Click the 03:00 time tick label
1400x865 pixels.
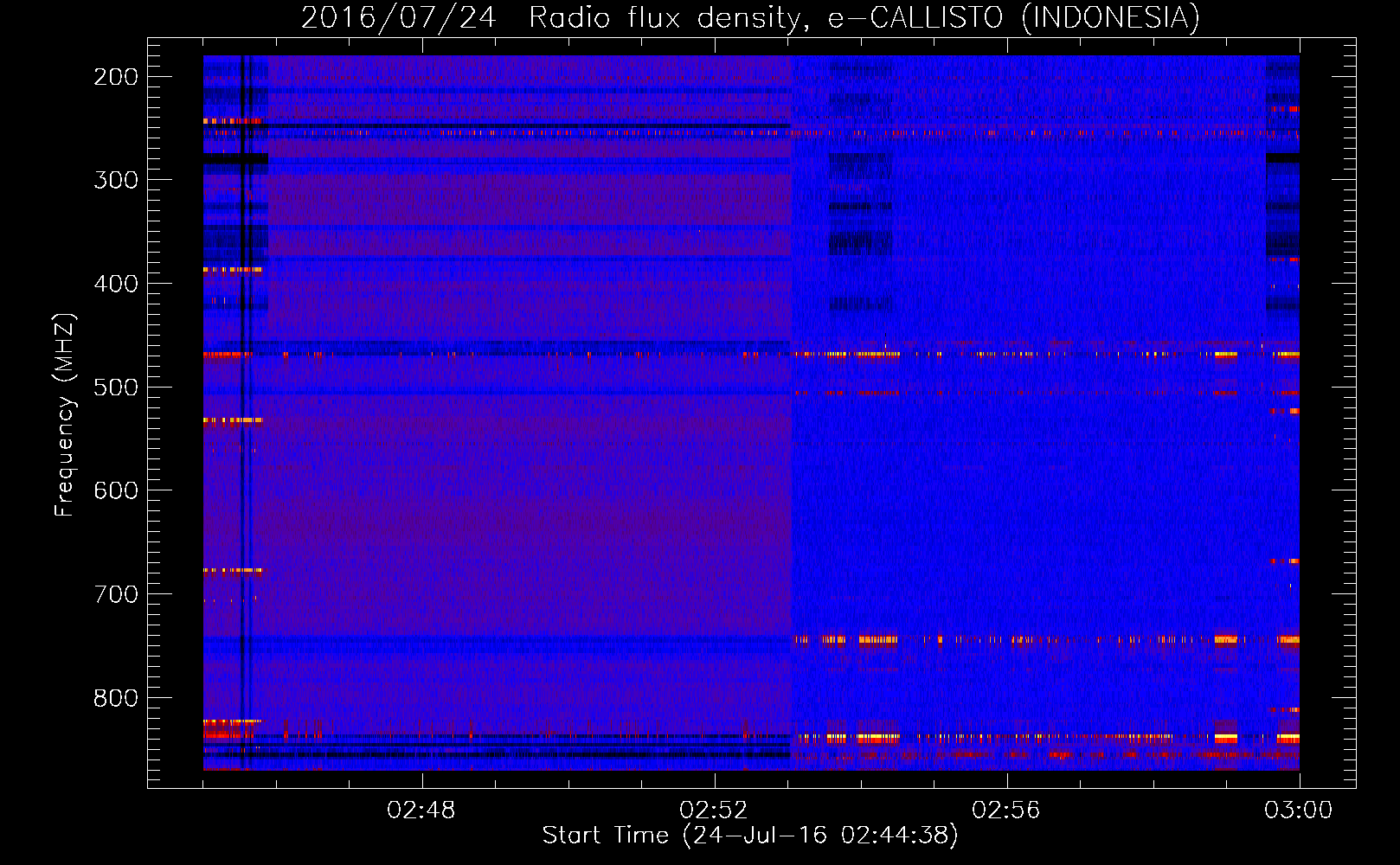tap(1299, 811)
